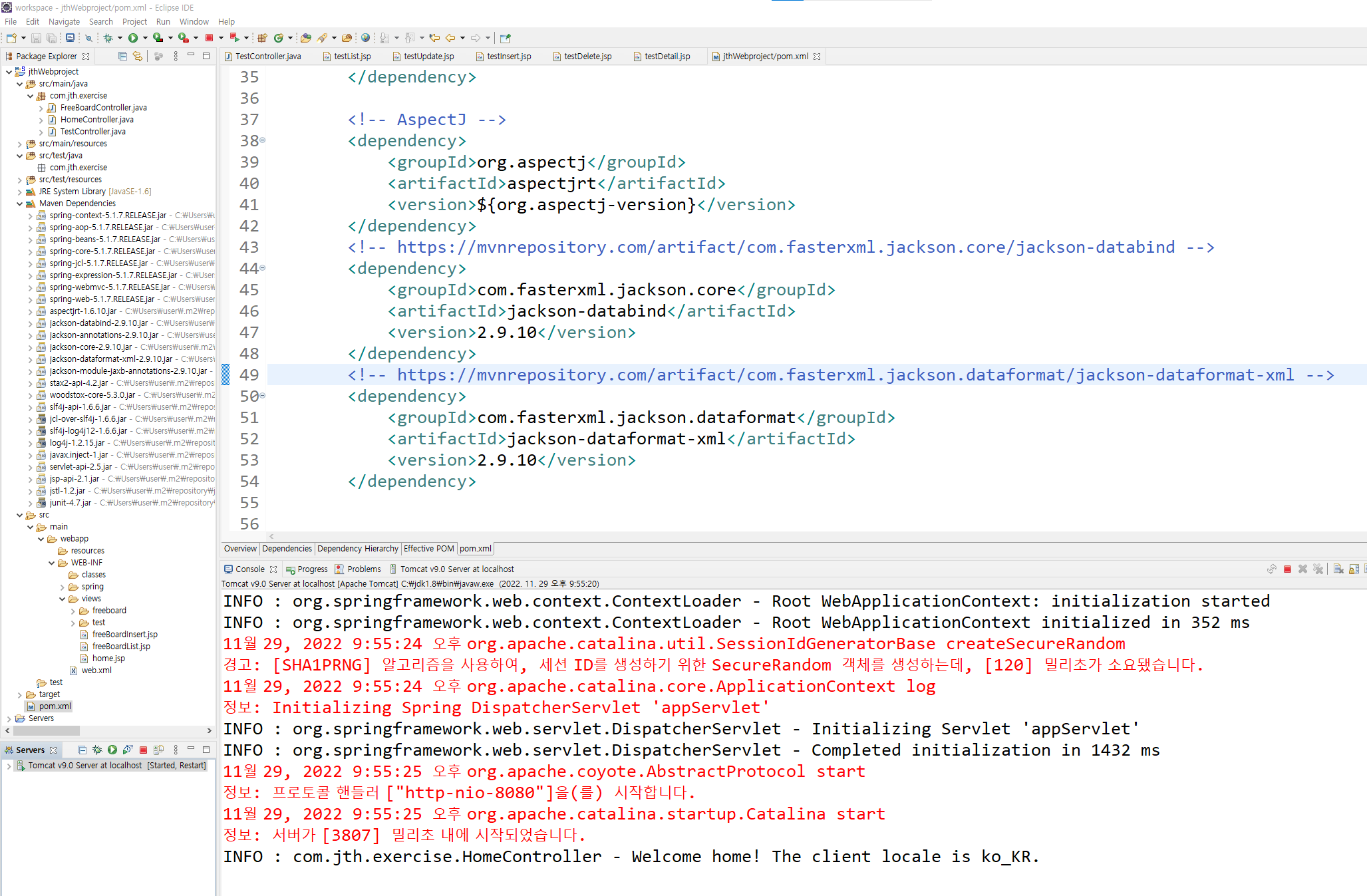Stop the server using Servers panel red square
This screenshot has height=896, width=1367.
click(143, 750)
